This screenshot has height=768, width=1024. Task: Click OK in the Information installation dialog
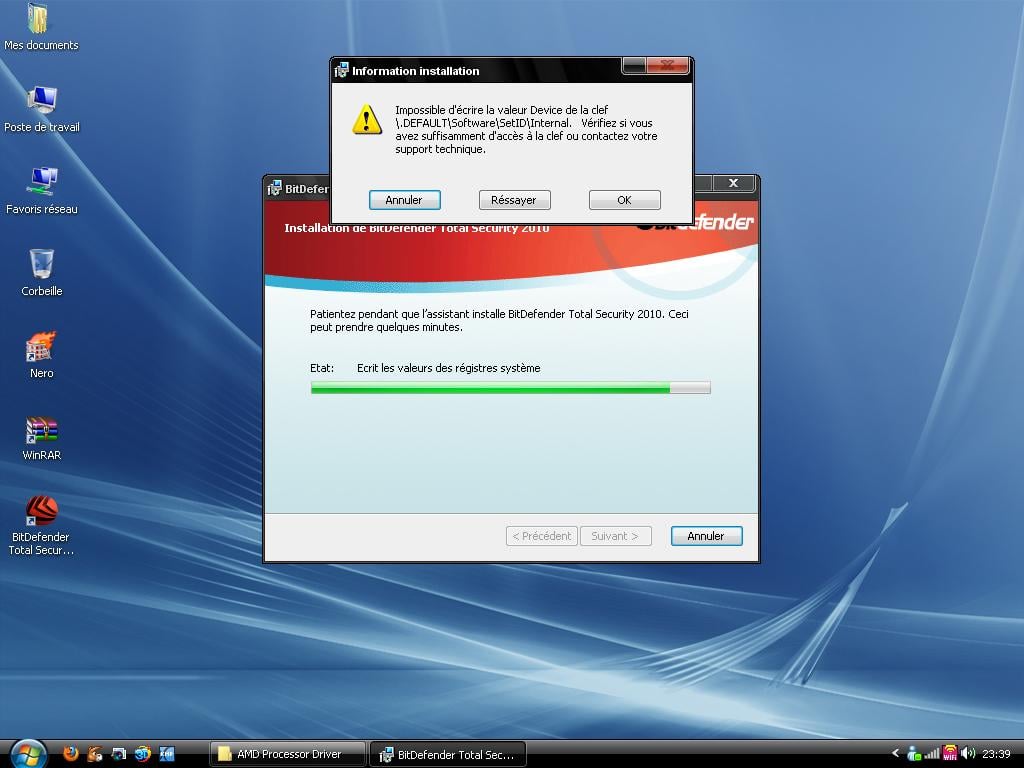(624, 200)
